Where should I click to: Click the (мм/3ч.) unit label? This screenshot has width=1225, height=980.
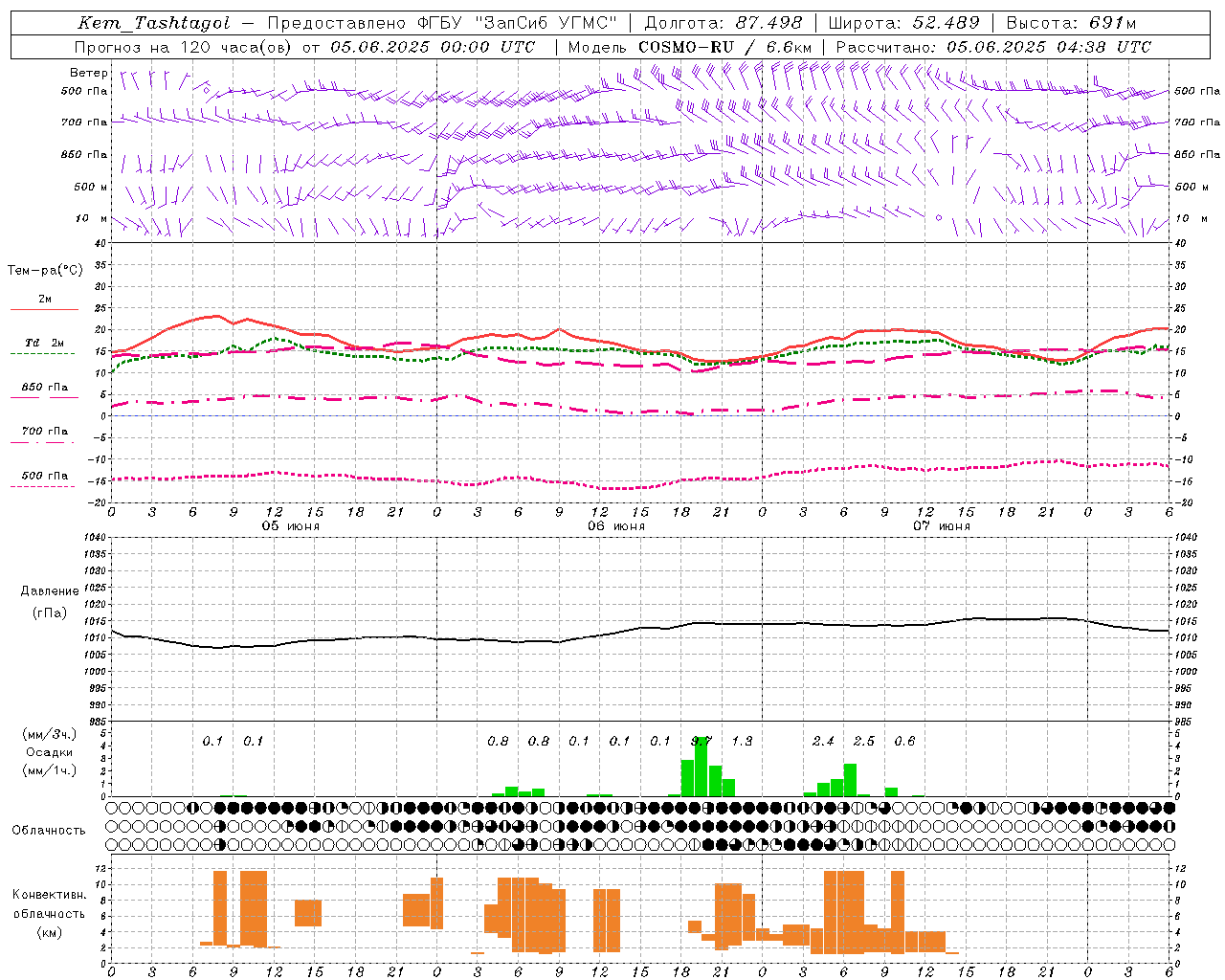[x=50, y=735]
